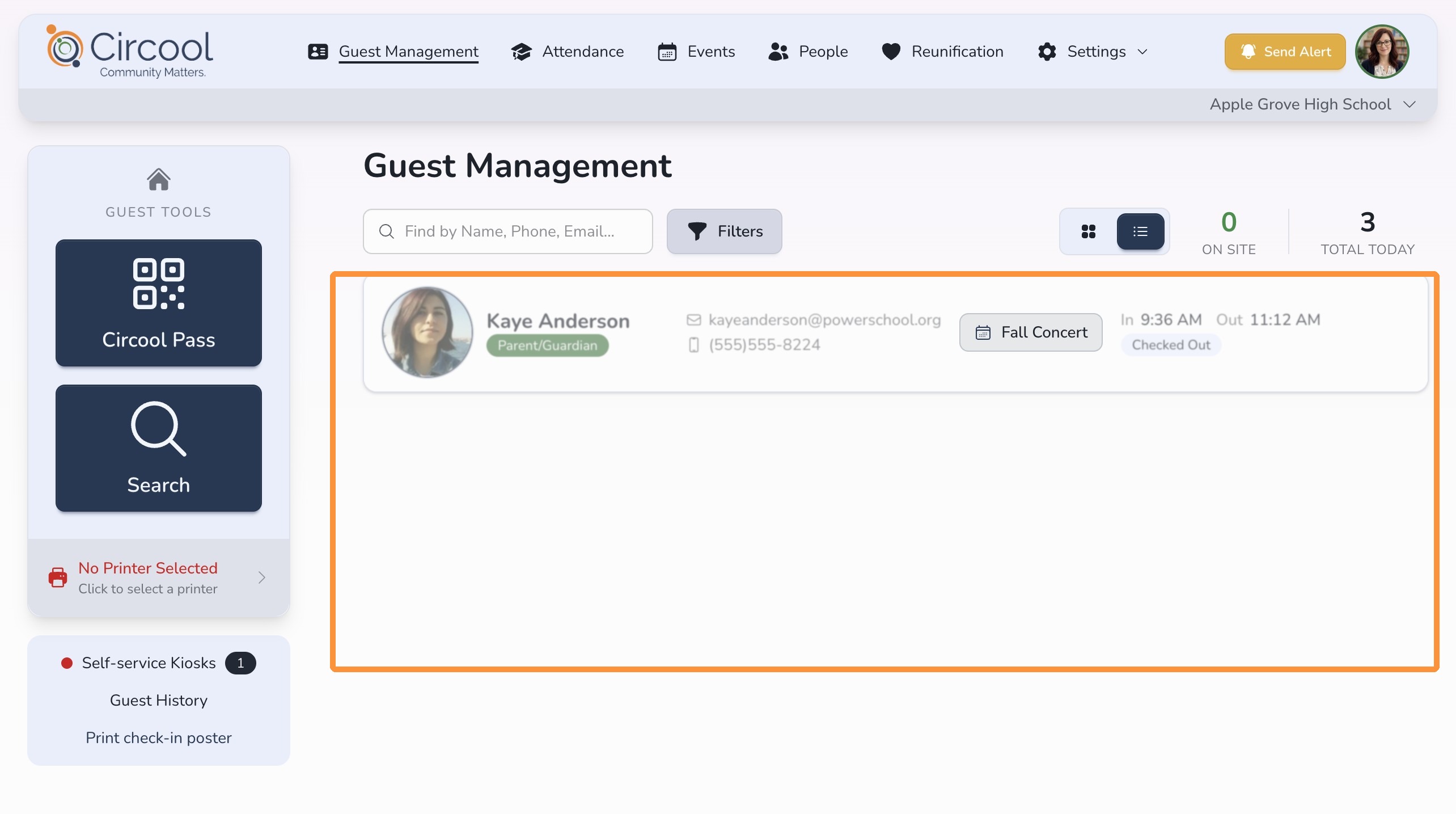Click the Reunification heart icon
Viewport: 1456px width, 814px height.
click(x=891, y=52)
